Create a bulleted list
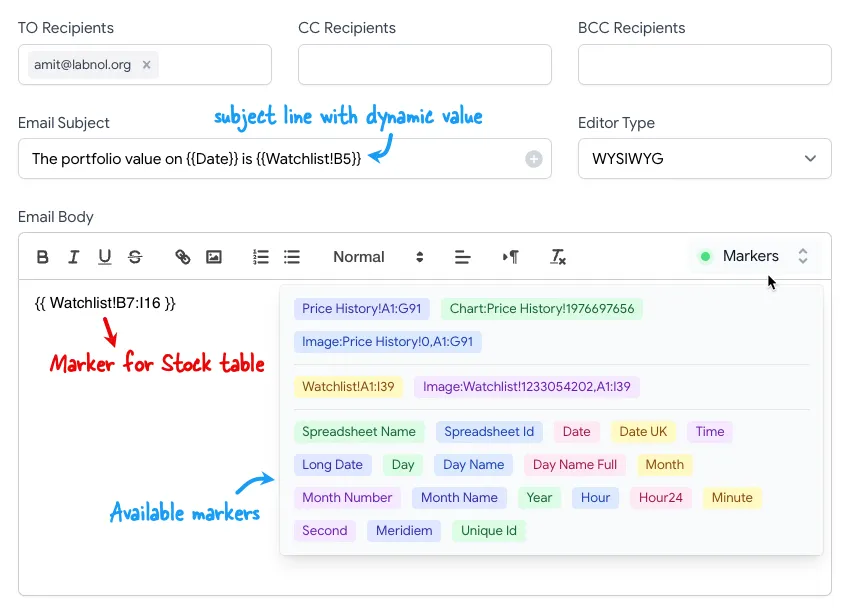The image size is (848, 614). click(292, 257)
